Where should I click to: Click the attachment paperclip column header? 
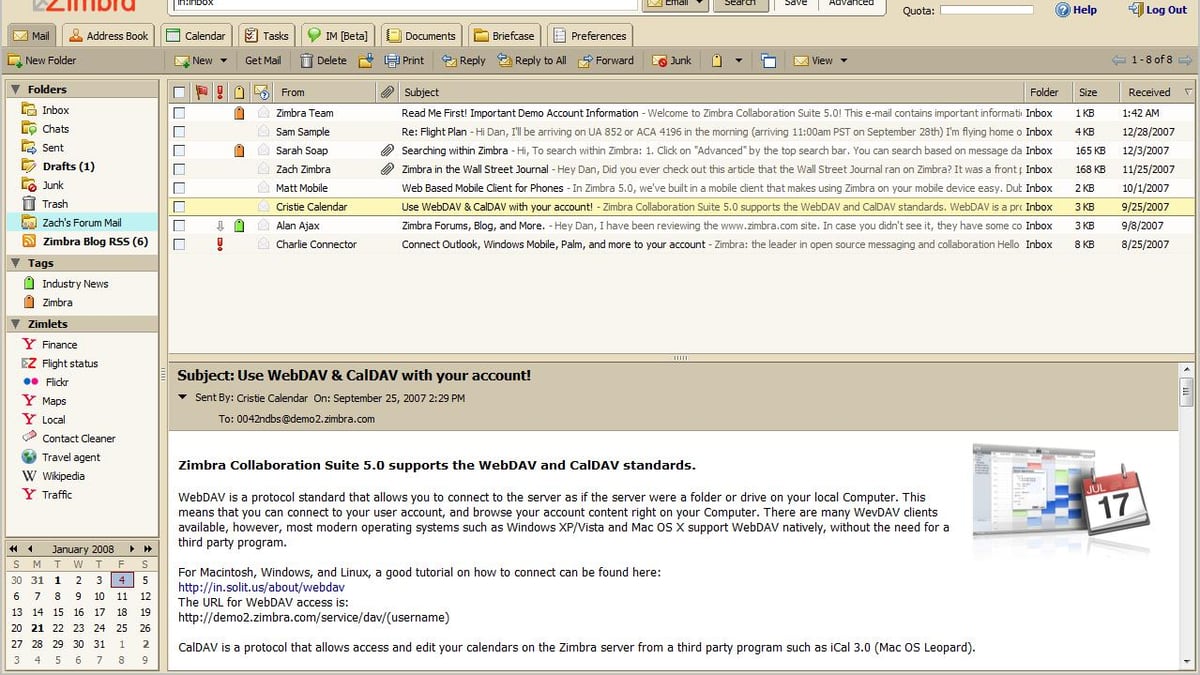click(387, 92)
